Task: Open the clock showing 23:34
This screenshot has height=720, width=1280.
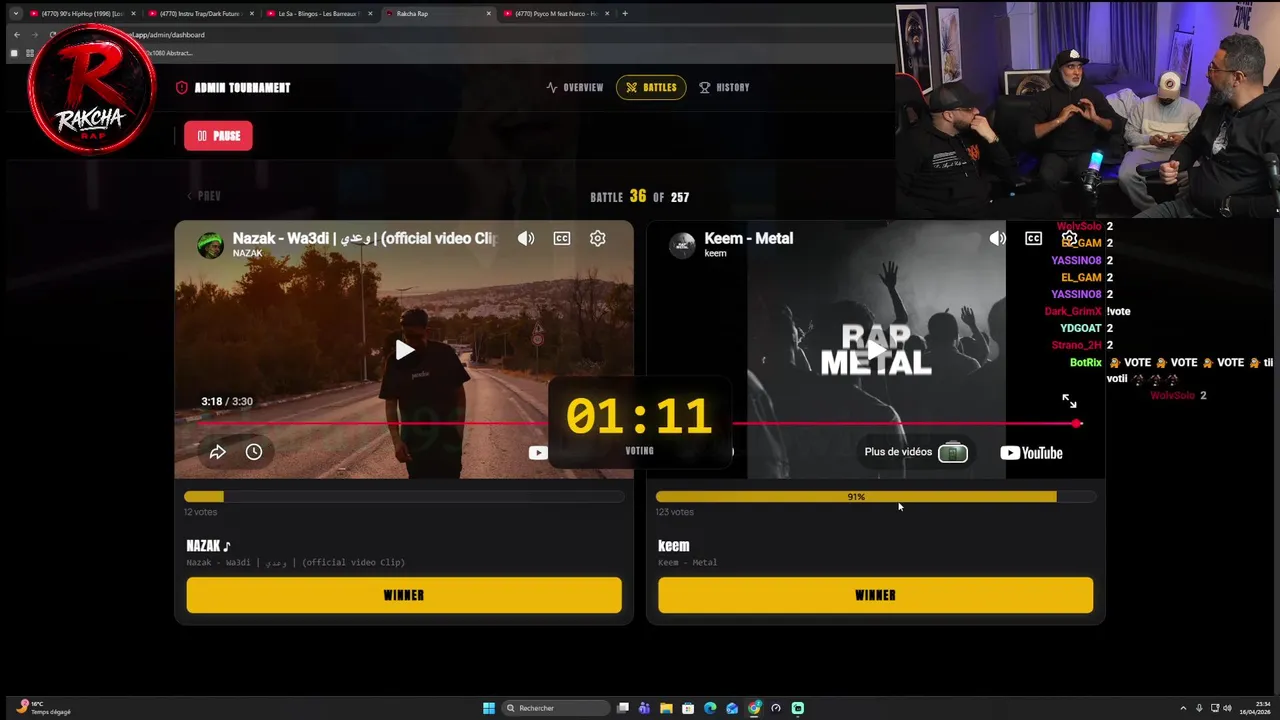Action: click(x=1254, y=708)
